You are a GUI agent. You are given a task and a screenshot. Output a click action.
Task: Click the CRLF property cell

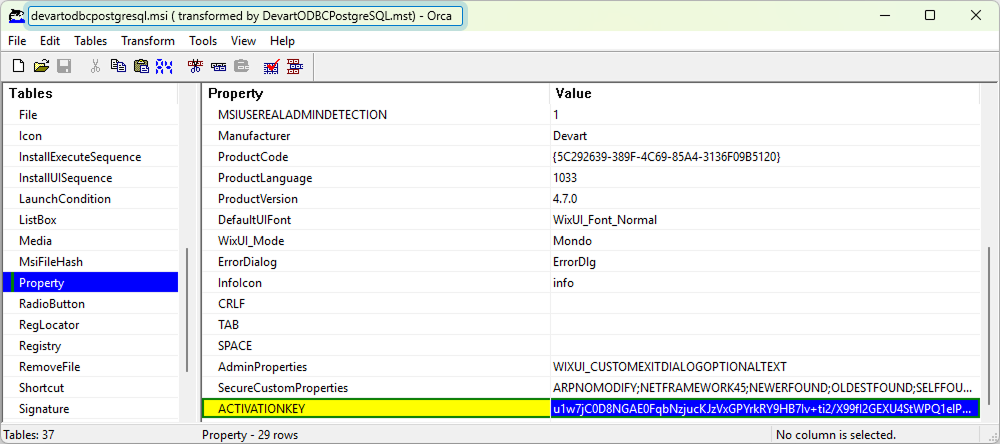[x=376, y=304]
